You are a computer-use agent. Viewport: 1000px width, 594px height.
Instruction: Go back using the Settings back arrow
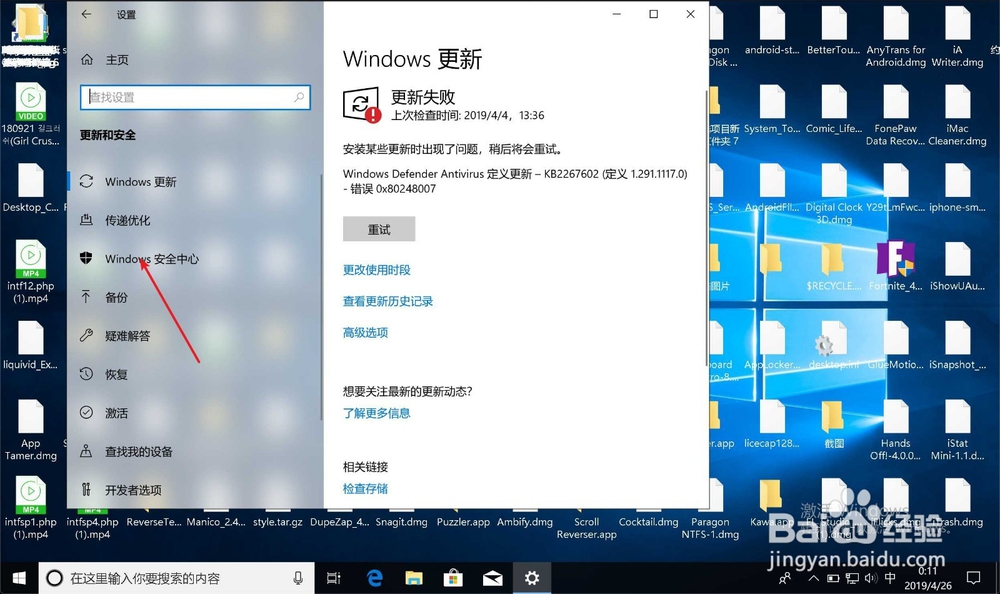coord(86,14)
